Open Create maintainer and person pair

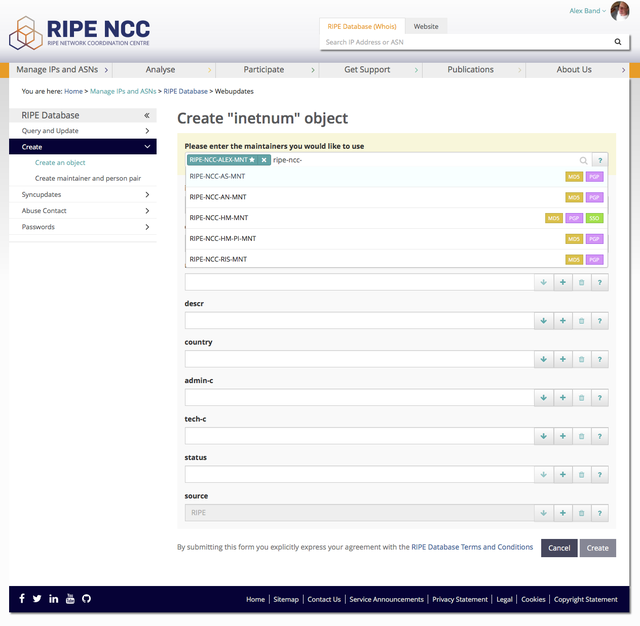point(88,178)
